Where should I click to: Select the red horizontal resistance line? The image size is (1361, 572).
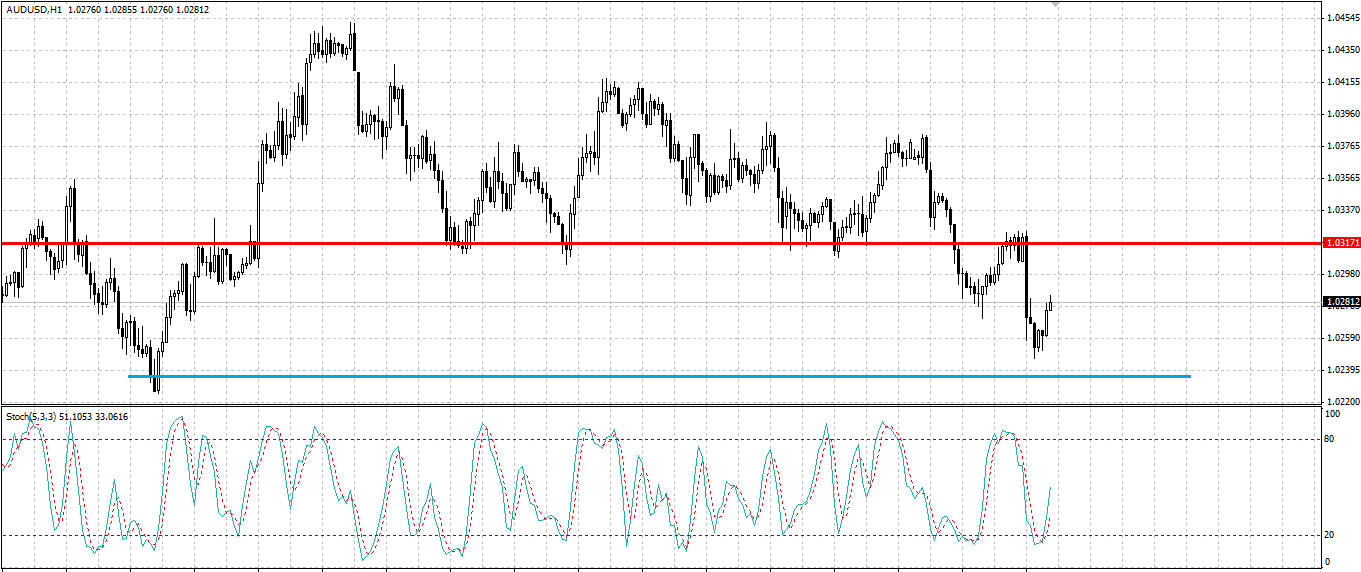660,243
